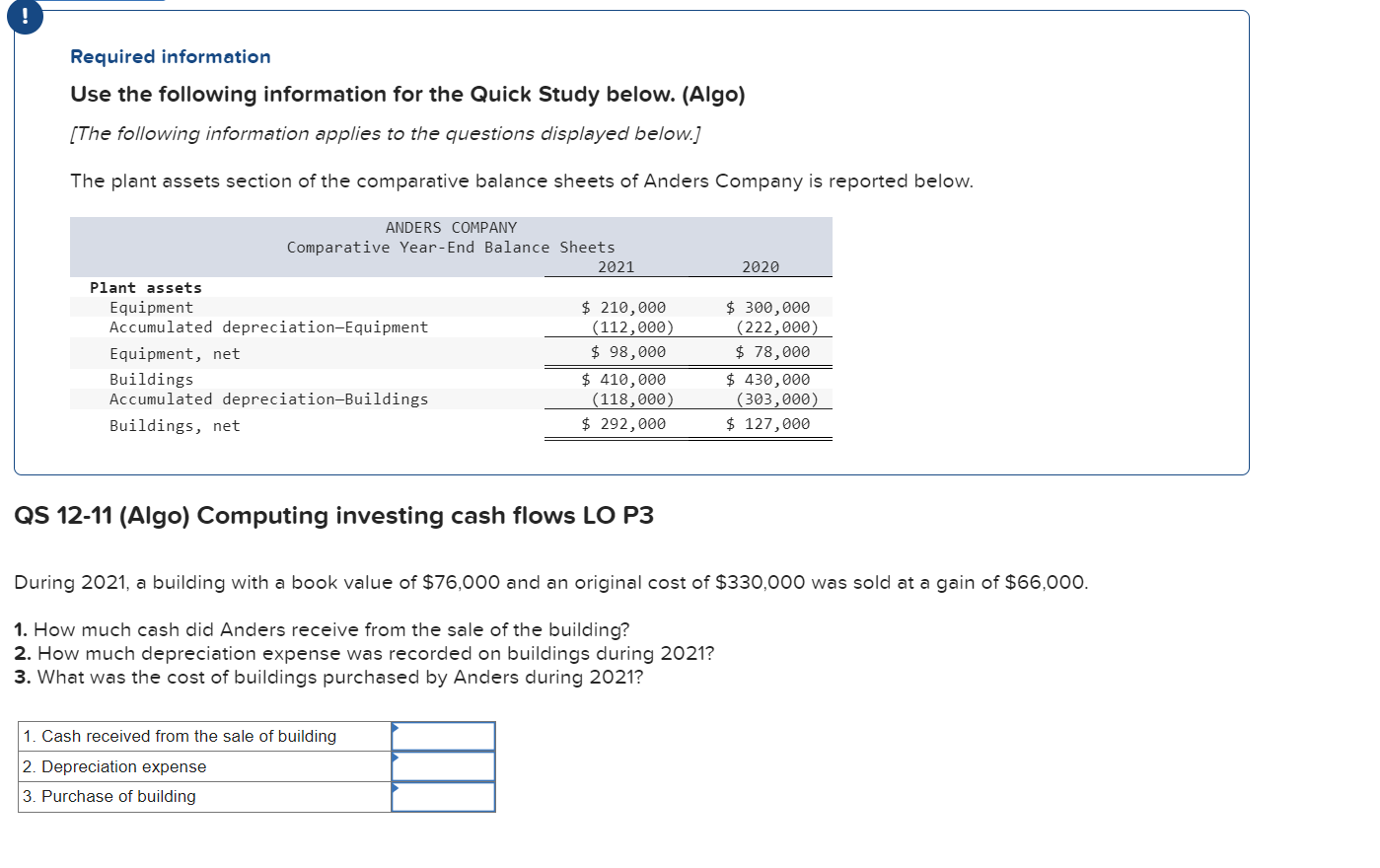Viewport: 1380px width, 868px height.
Task: Click the Equipment row in the balance sheet
Action: (x=152, y=307)
